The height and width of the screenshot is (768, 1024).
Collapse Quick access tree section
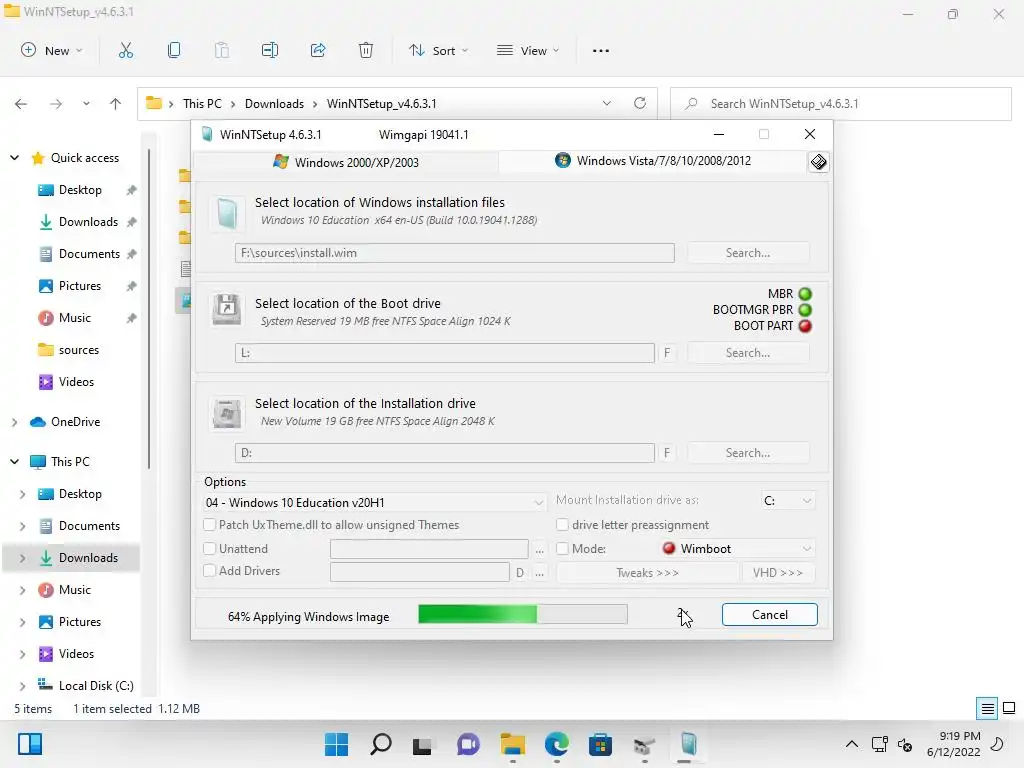tap(14, 157)
